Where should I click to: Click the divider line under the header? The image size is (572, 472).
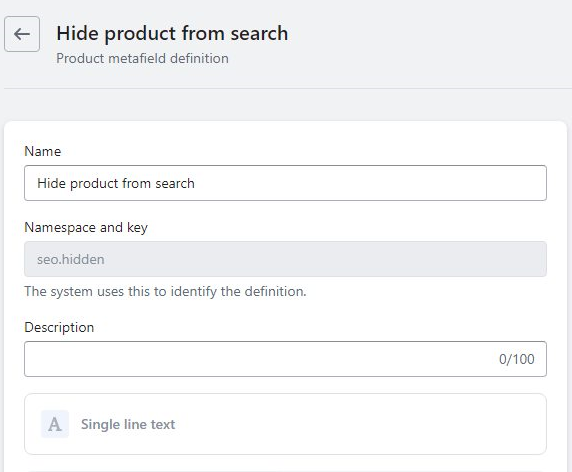[288, 88]
